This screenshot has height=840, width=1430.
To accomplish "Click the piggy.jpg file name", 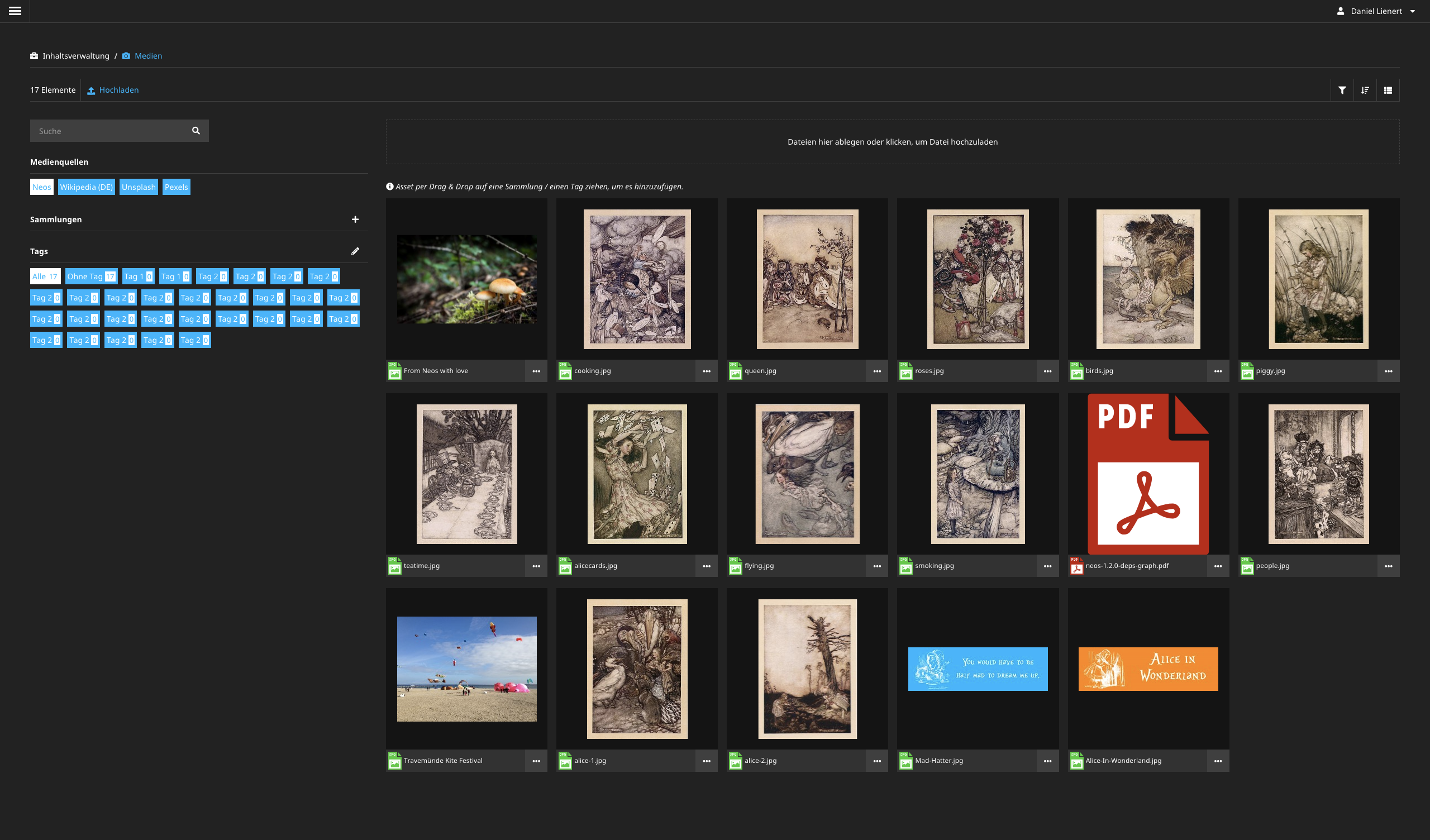I will tap(1271, 371).
